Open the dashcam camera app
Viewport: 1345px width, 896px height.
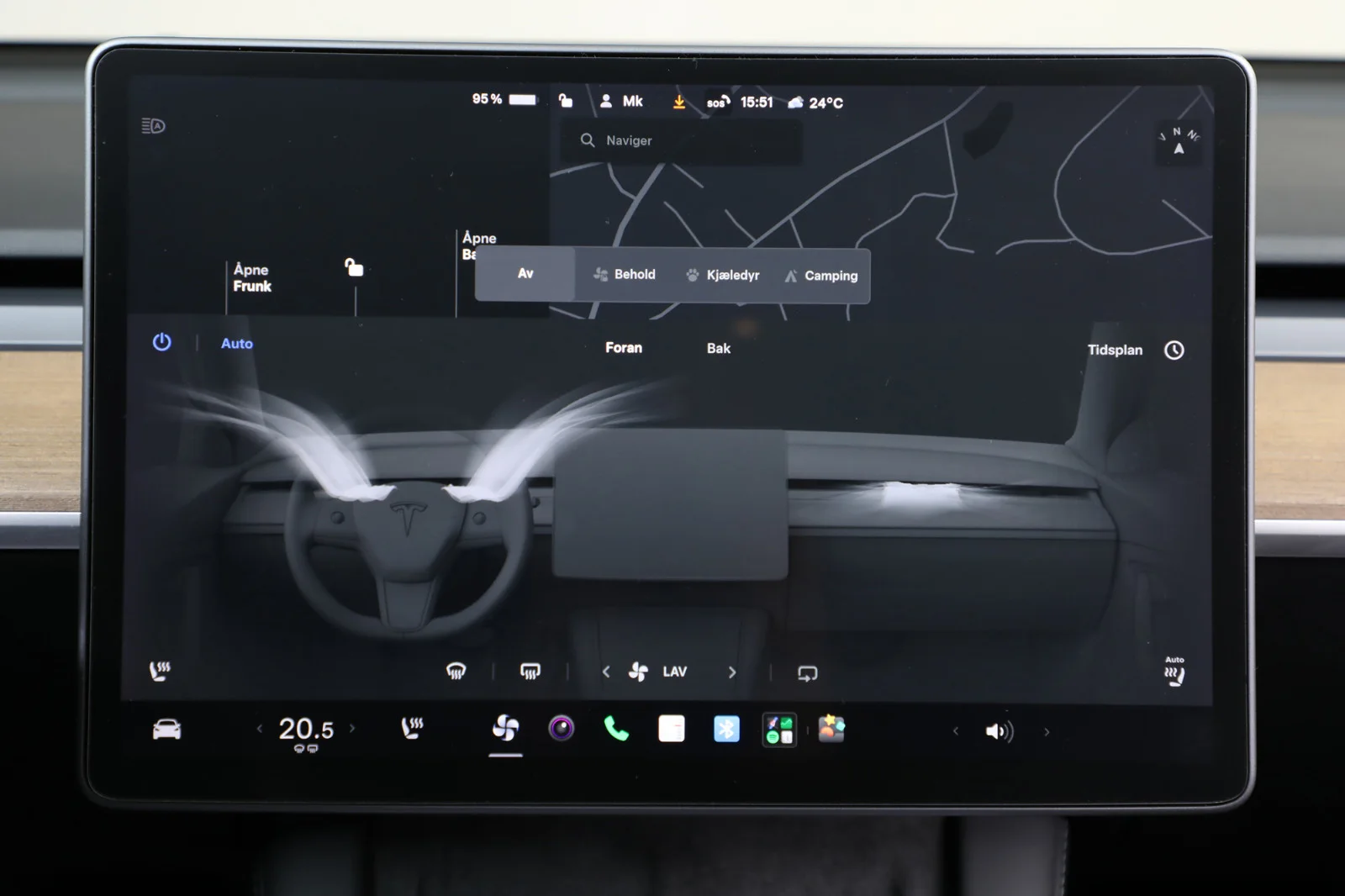pos(562,728)
